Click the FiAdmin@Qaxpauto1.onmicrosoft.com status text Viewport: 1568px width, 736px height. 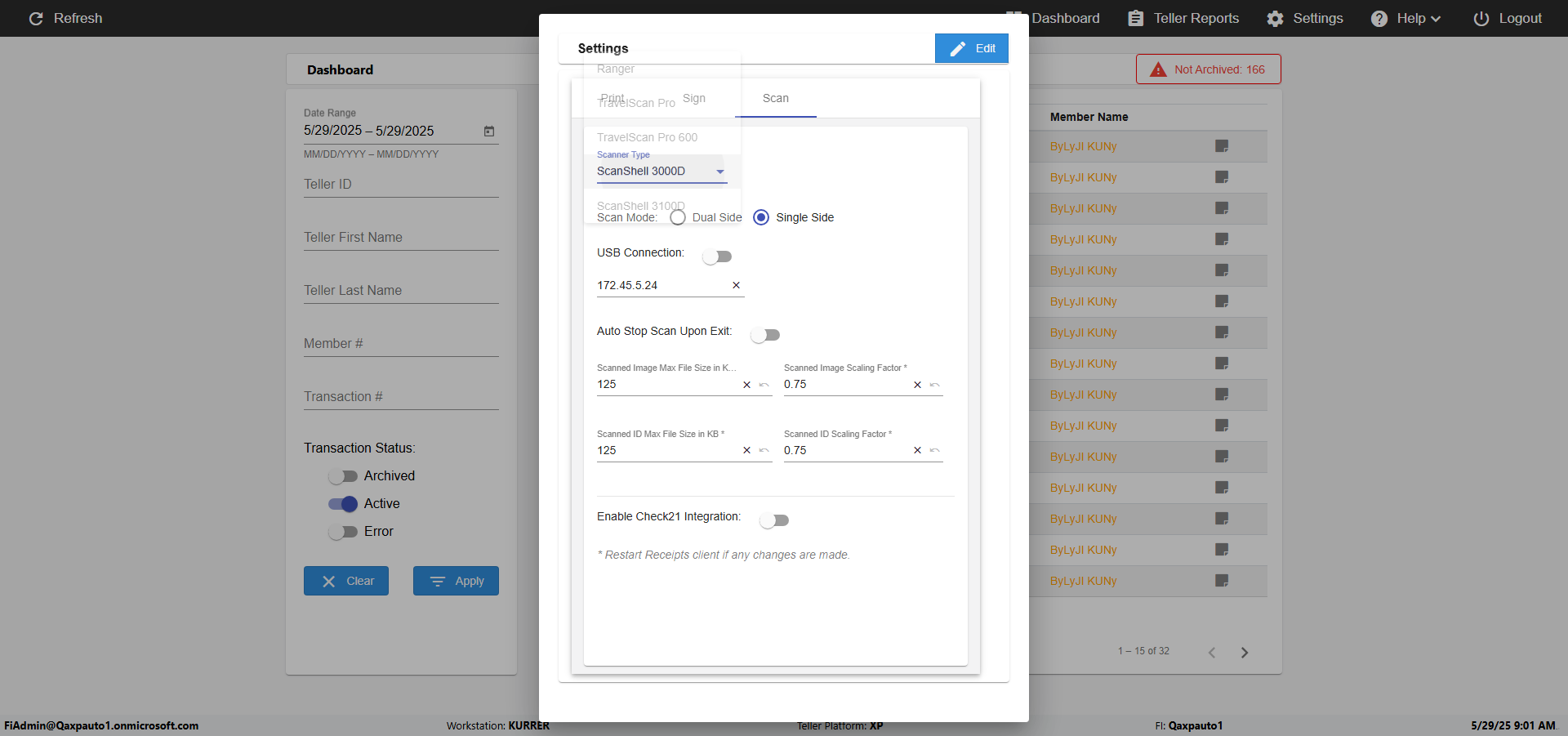tap(101, 725)
